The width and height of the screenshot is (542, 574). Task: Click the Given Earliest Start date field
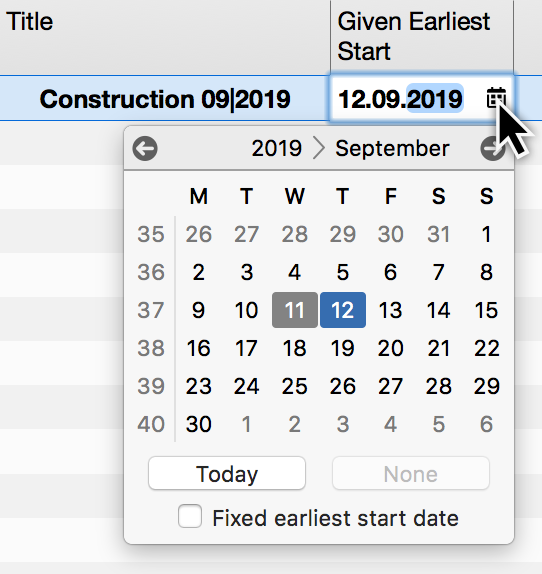click(x=422, y=98)
